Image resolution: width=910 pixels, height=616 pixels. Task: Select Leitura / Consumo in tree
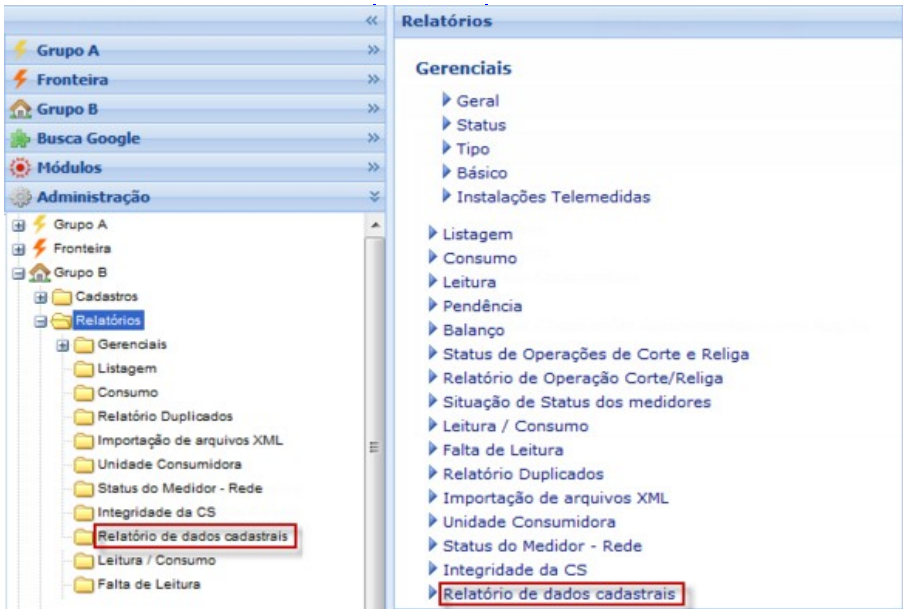pyautogui.click(x=155, y=561)
